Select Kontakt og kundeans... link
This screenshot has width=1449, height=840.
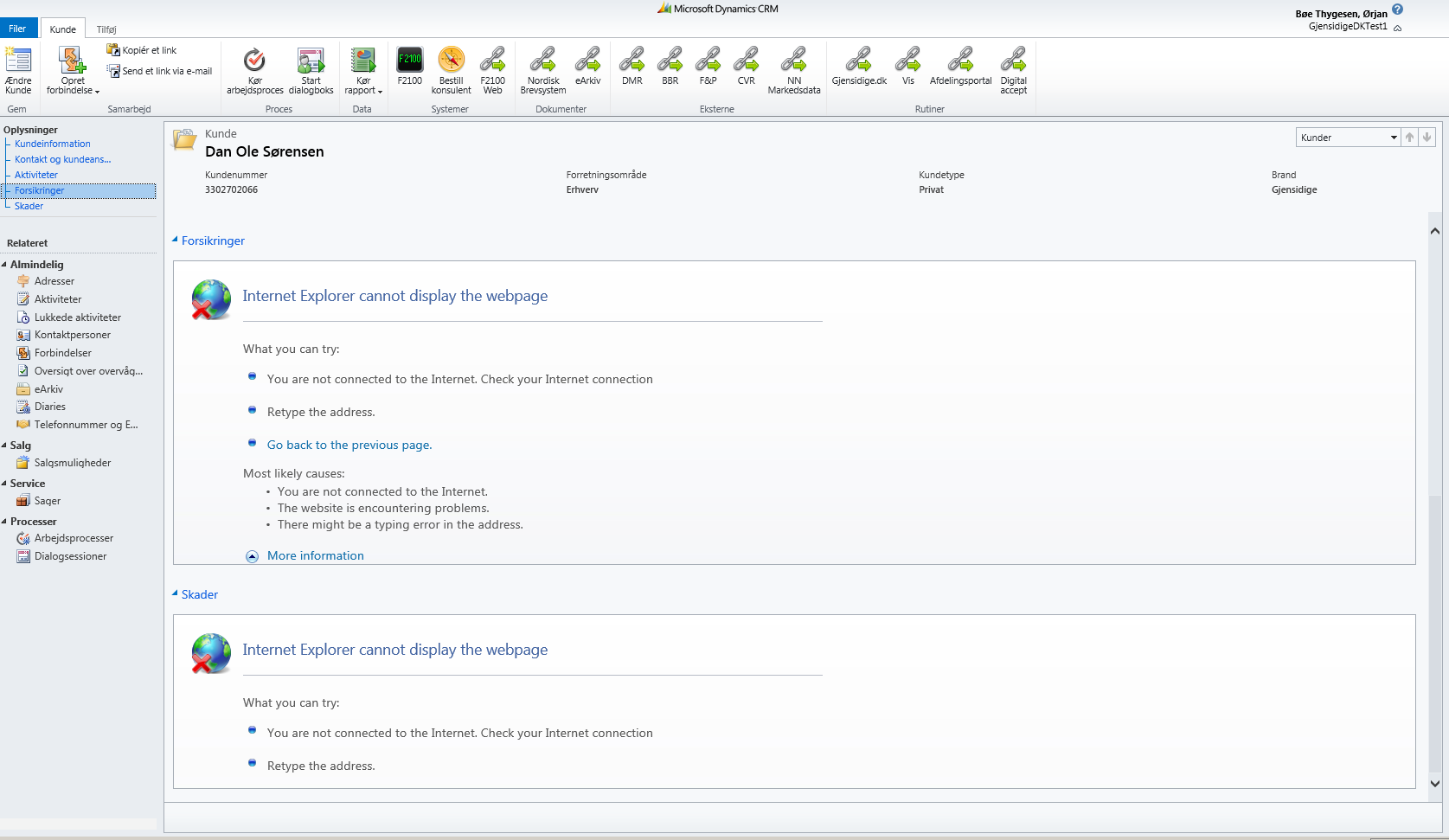click(62, 159)
